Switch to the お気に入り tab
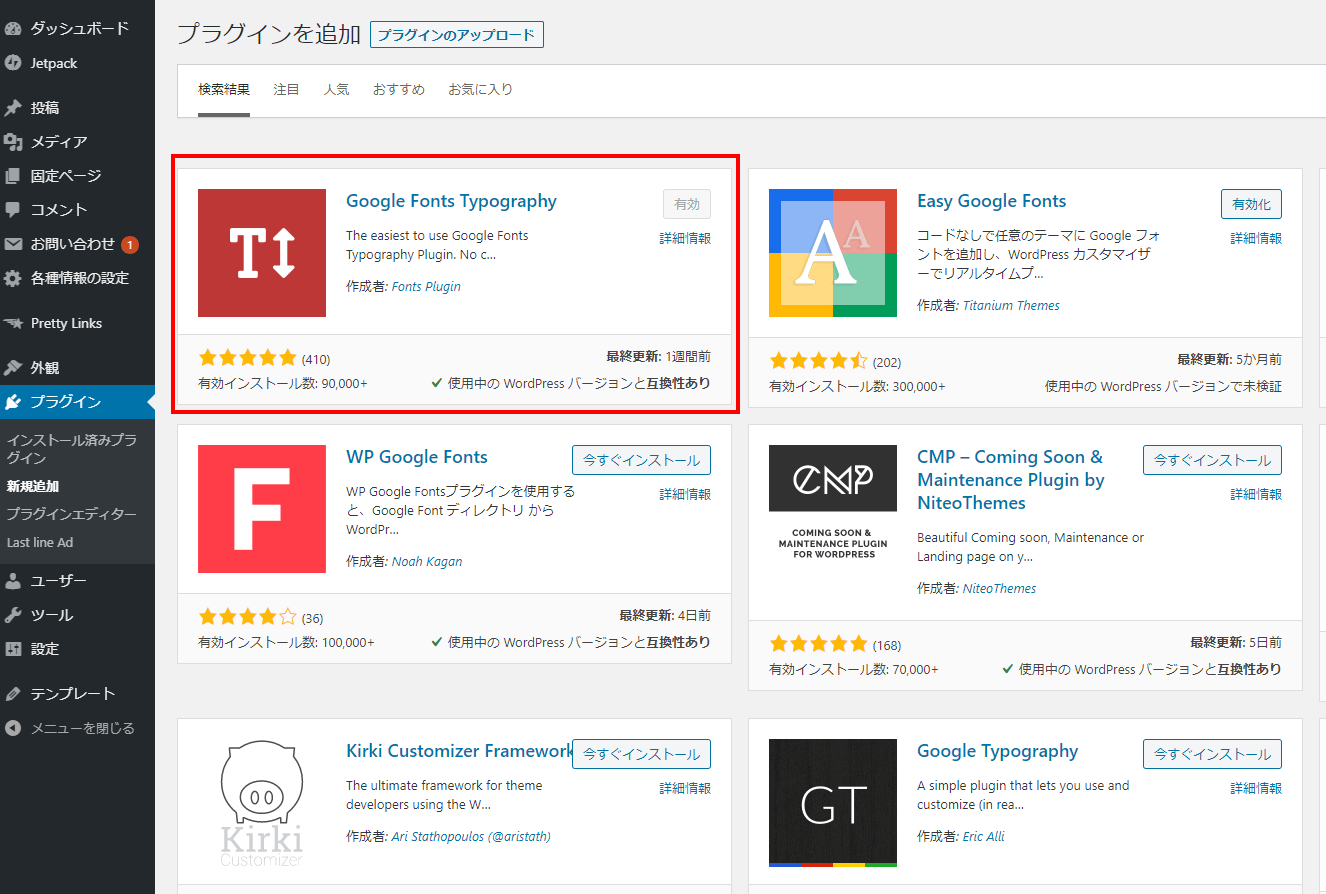 tap(480, 89)
